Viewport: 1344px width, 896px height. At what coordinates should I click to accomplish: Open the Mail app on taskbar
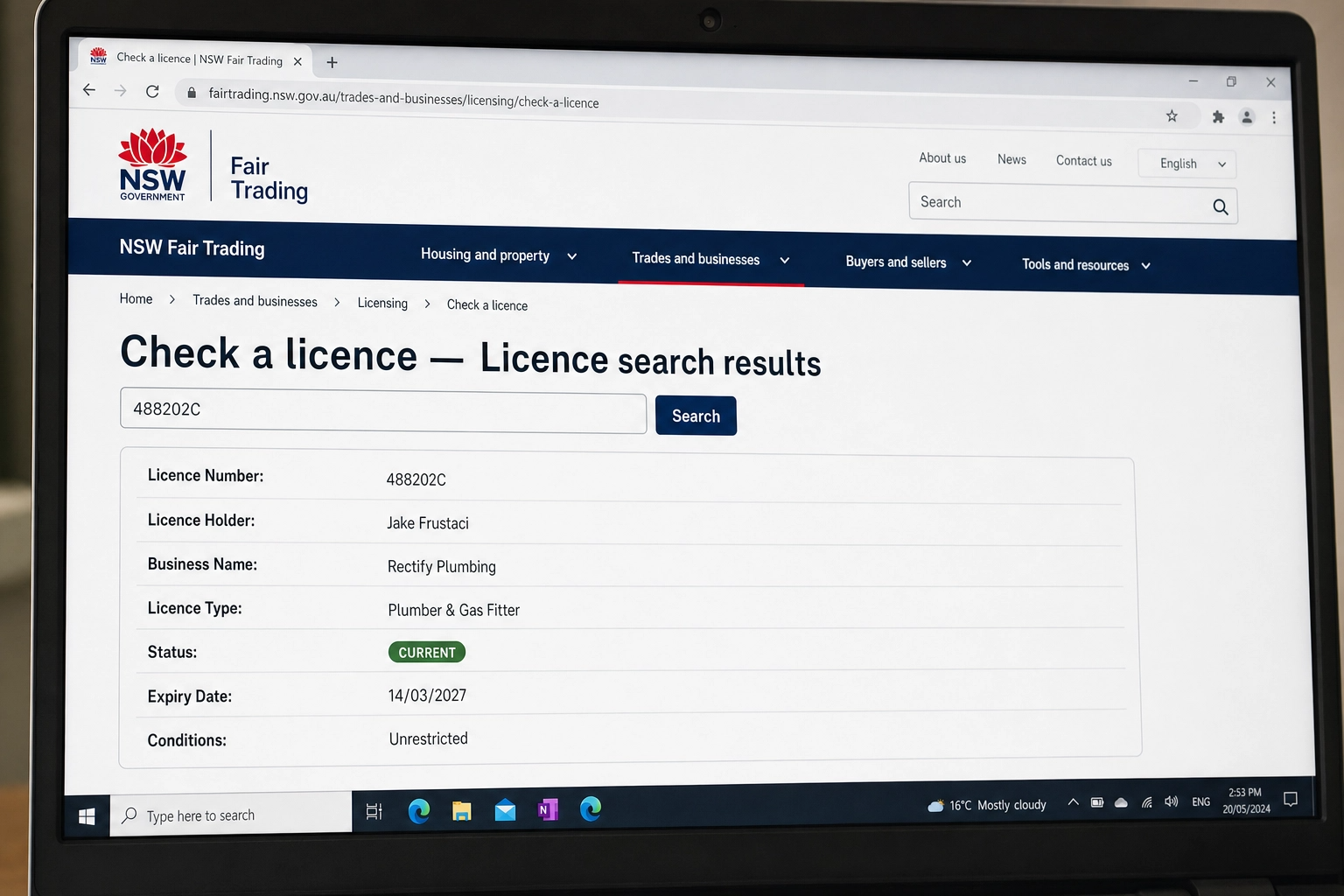point(505,810)
